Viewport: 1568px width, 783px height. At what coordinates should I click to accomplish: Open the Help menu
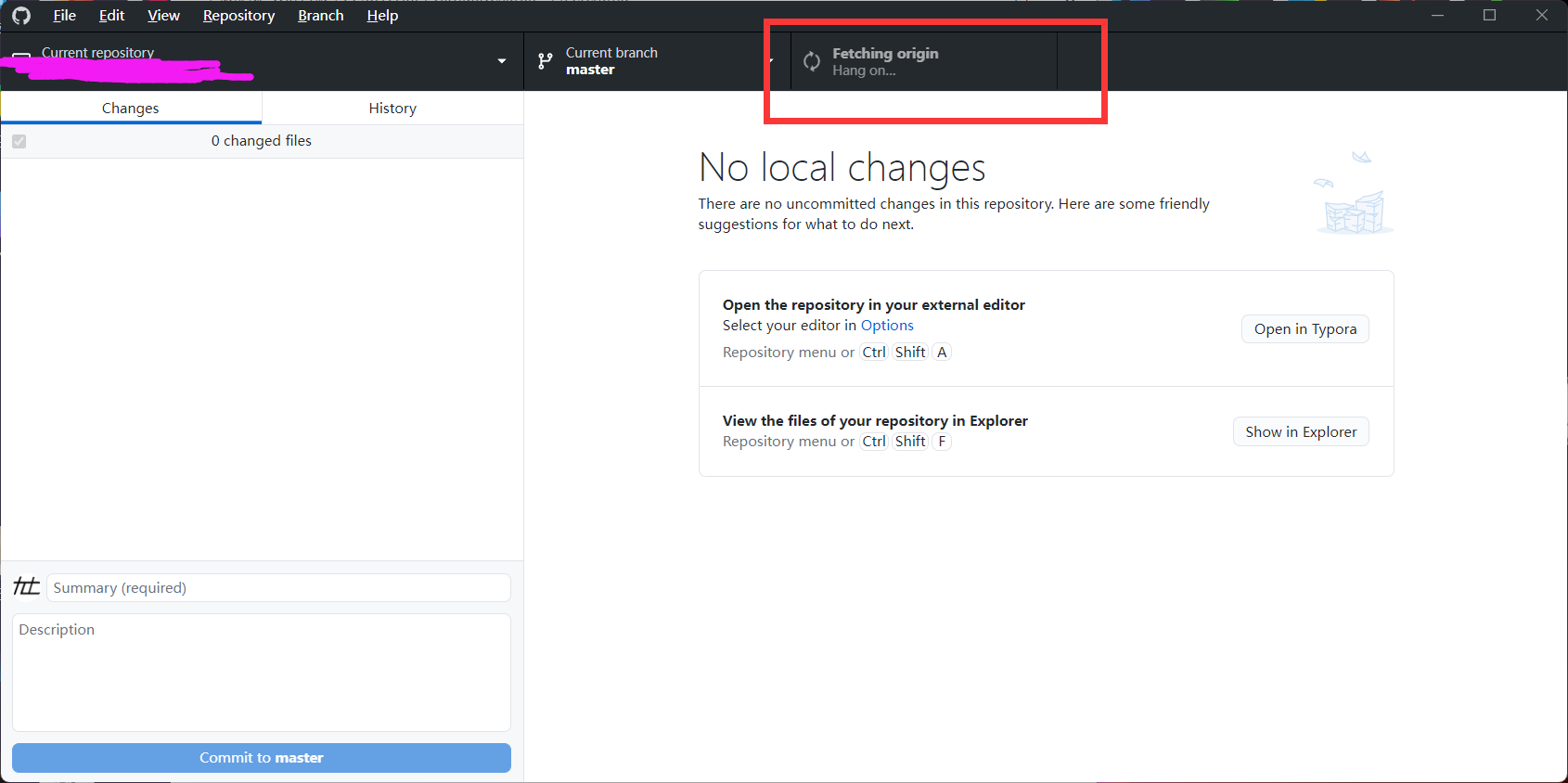[382, 16]
